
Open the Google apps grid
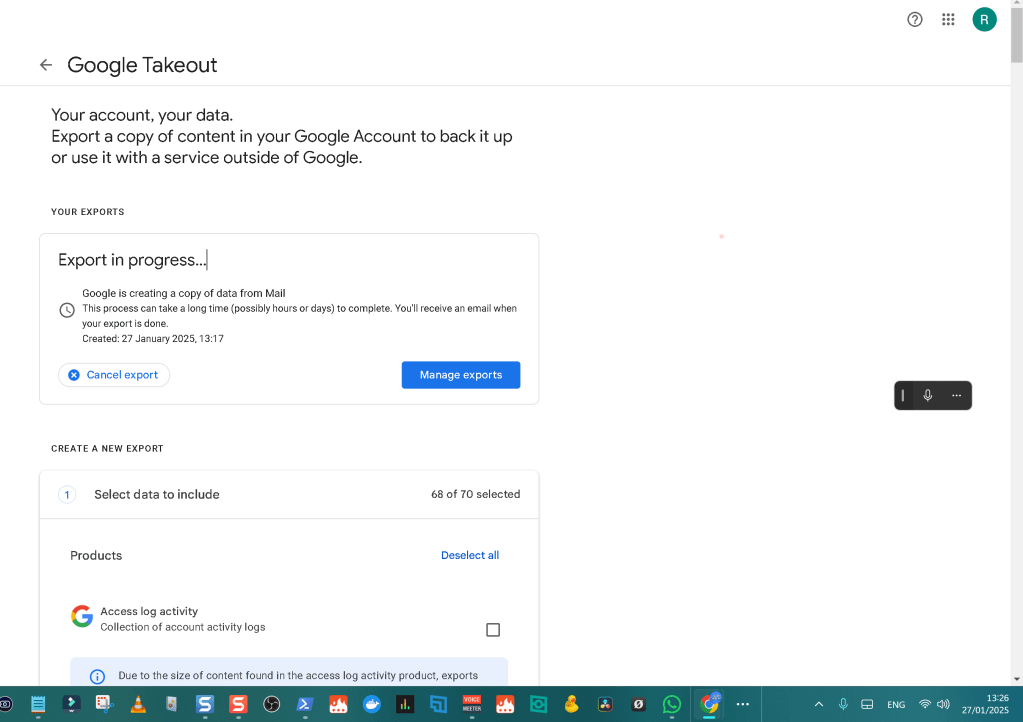coord(948,20)
